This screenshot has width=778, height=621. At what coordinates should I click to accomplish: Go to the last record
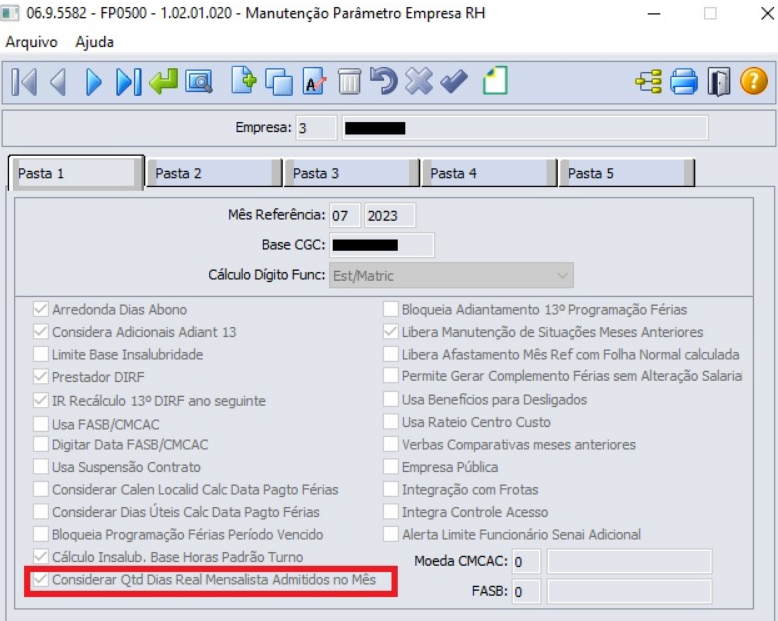(x=129, y=82)
